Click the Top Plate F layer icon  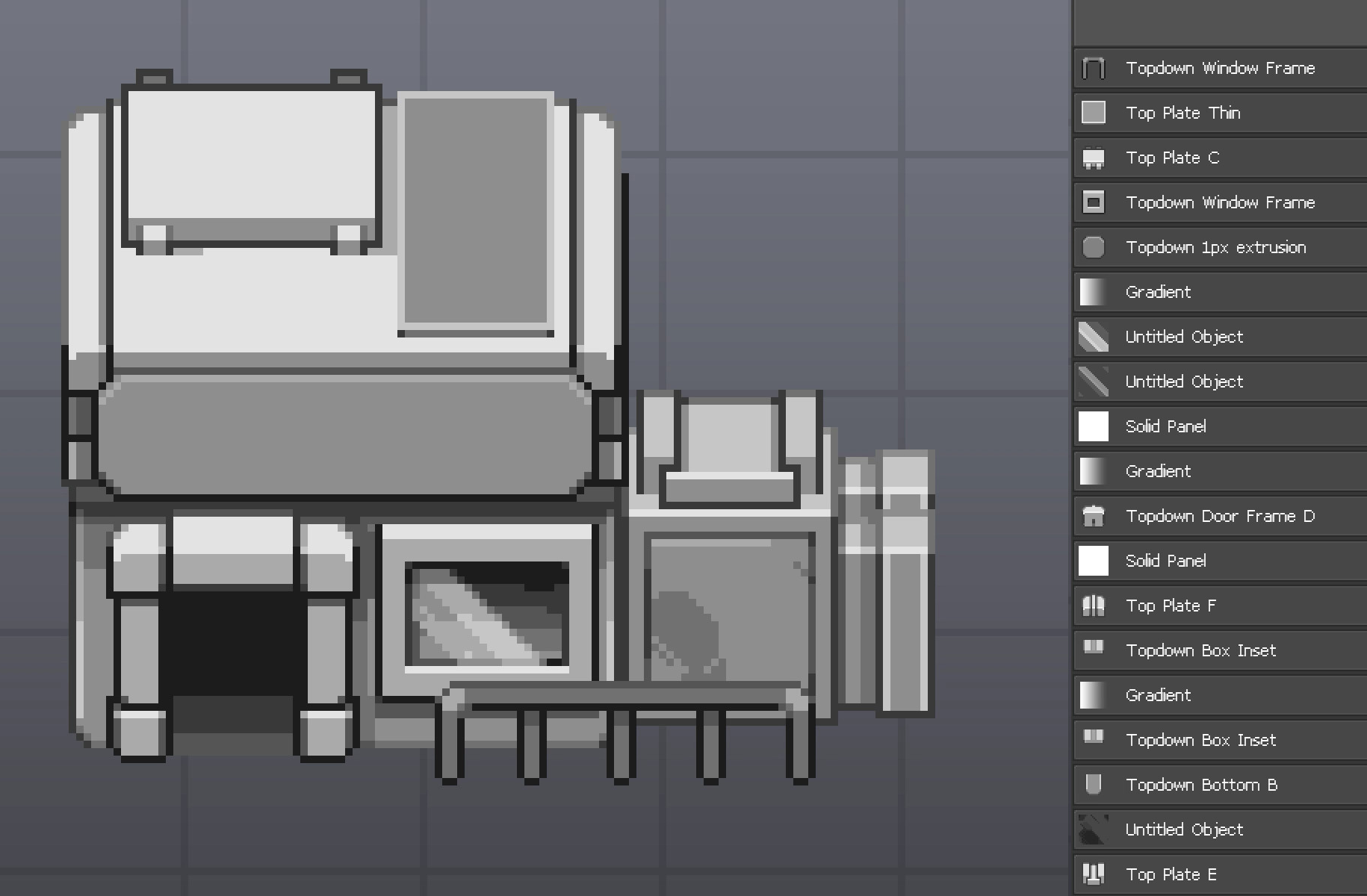[1094, 606]
